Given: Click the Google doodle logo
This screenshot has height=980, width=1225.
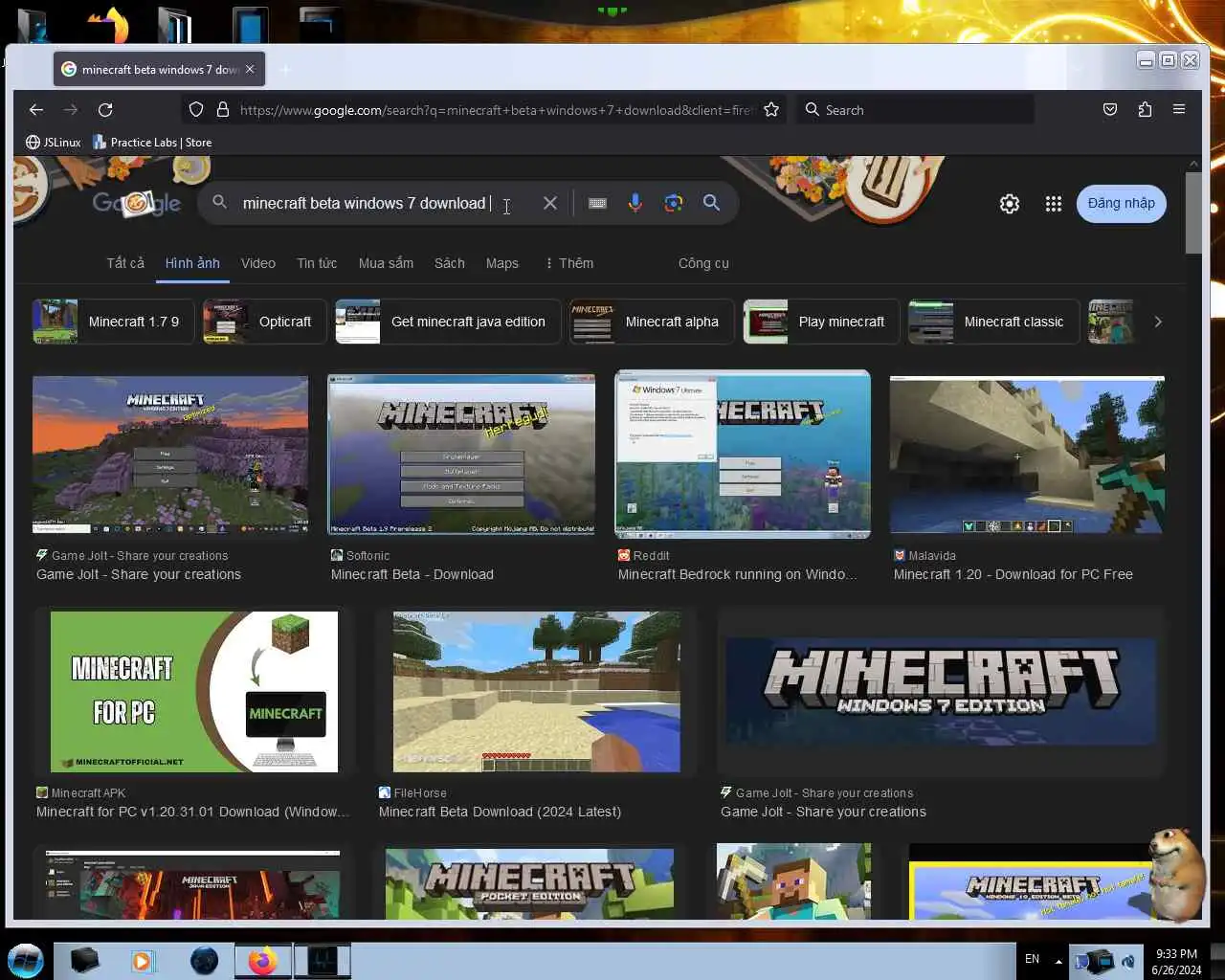Looking at the screenshot, I should pyautogui.click(x=137, y=202).
